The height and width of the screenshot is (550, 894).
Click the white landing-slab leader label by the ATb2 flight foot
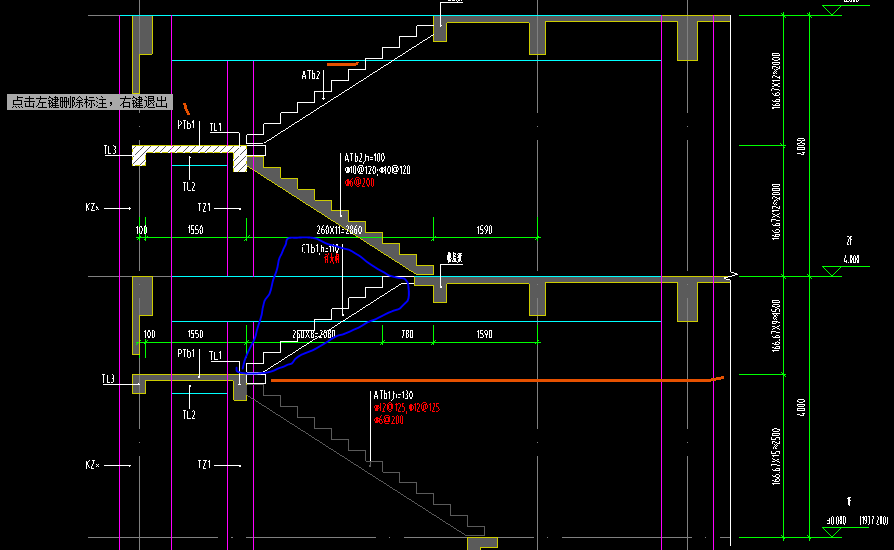pos(454,258)
